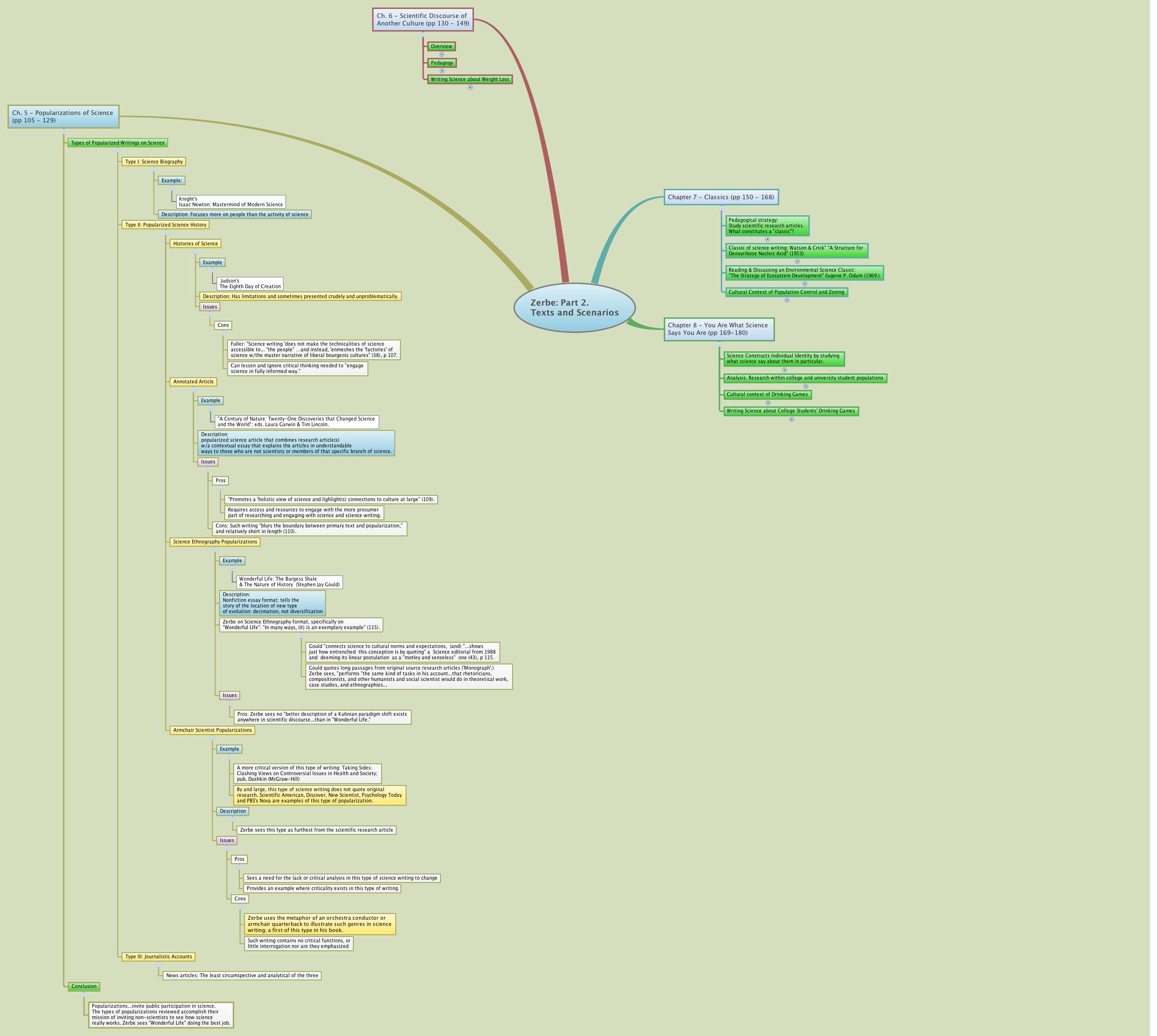Expand Writing Science about College Students' Drinking Games
Viewport: 1157px width, 1036px height.
[x=791, y=420]
